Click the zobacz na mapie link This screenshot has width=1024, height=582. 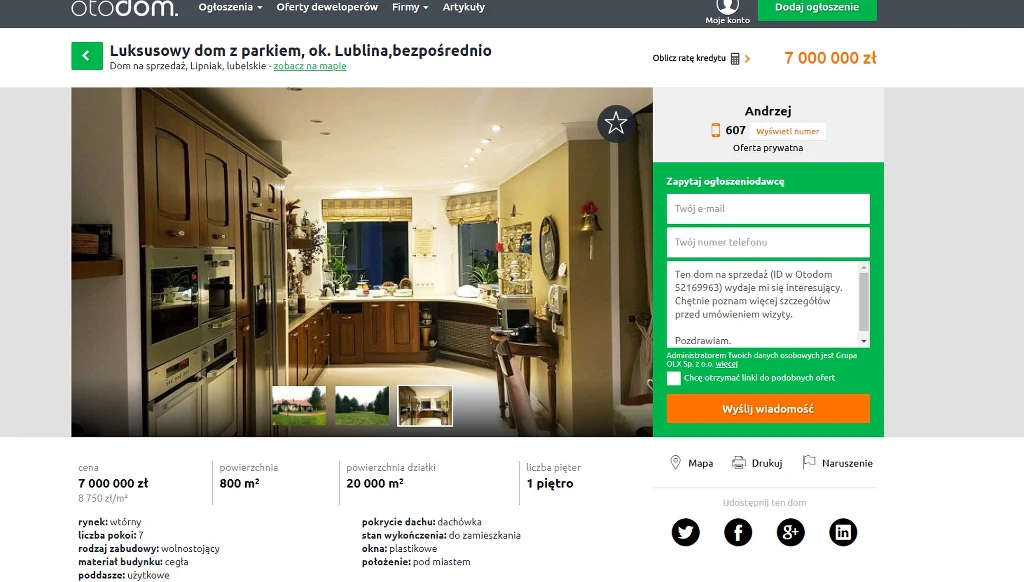click(x=310, y=66)
